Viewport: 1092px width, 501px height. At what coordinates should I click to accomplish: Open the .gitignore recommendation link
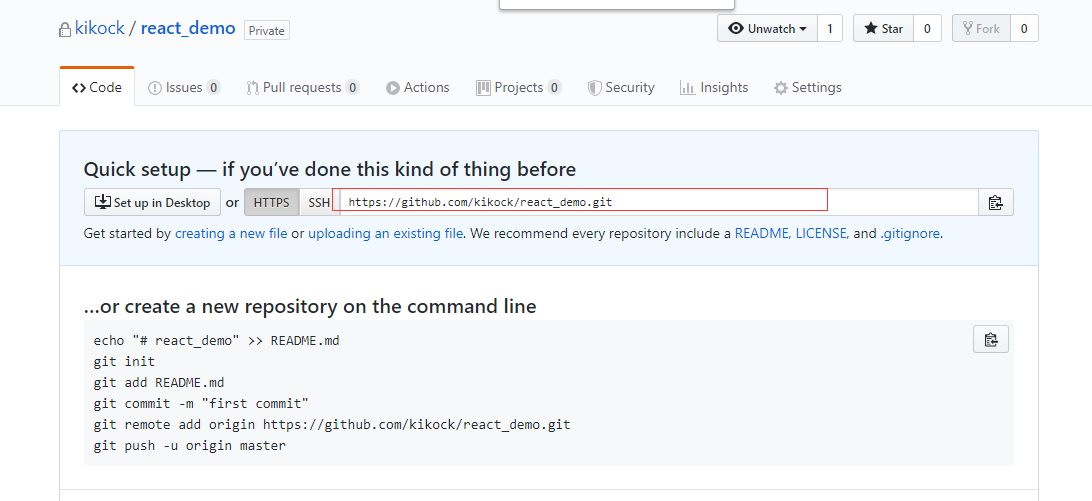911,233
